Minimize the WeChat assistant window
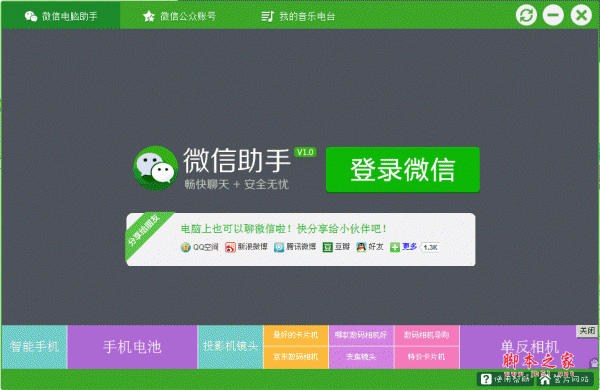The height and width of the screenshot is (390, 600). click(553, 15)
